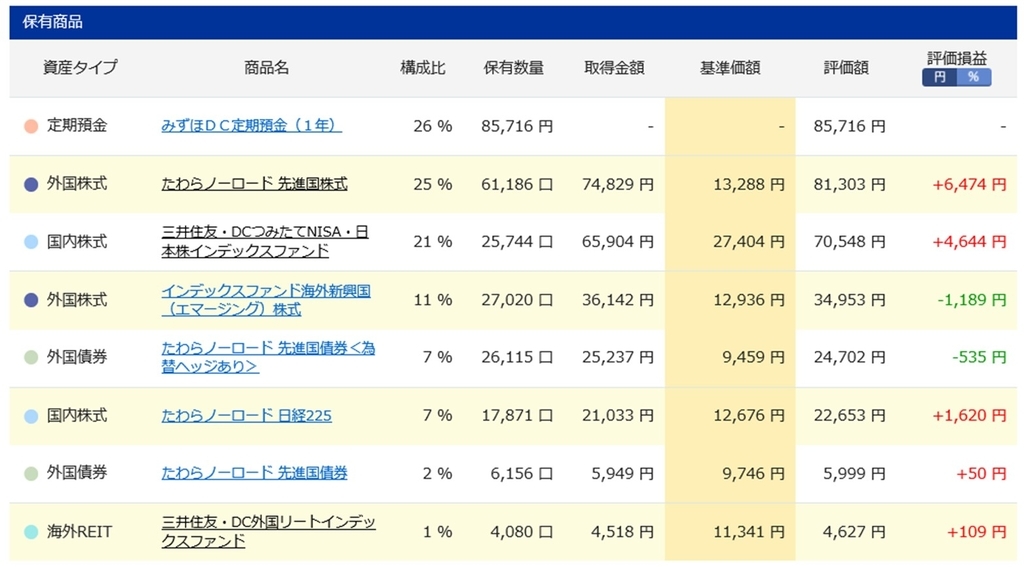Click the 取得金額 column header
The image size is (1024, 567).
(x=614, y=67)
